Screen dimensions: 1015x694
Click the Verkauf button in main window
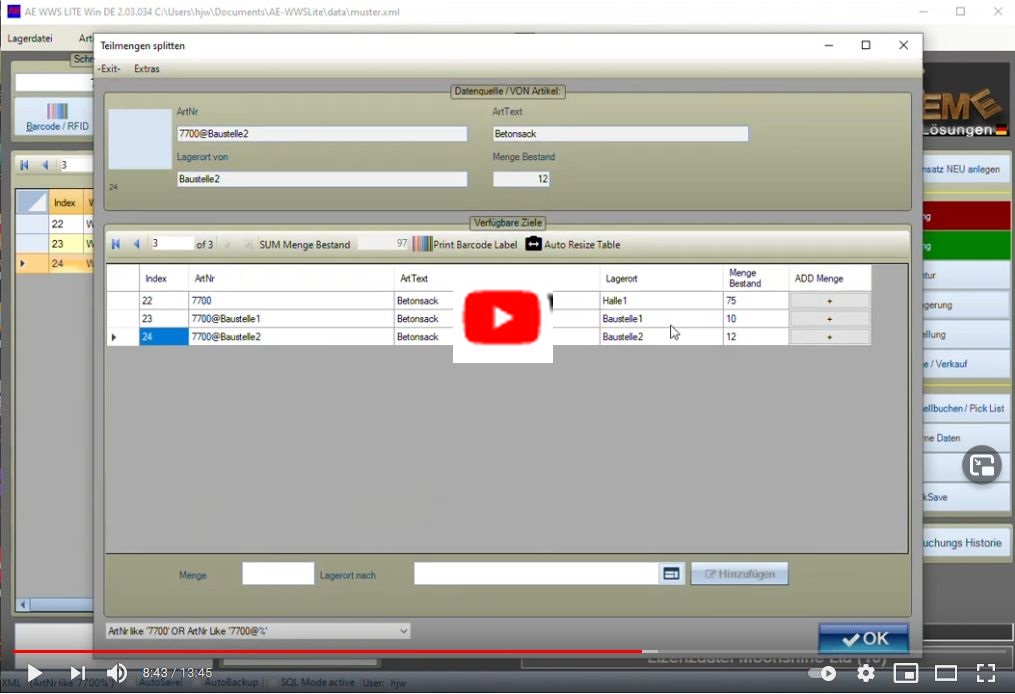pyautogui.click(x=964, y=364)
